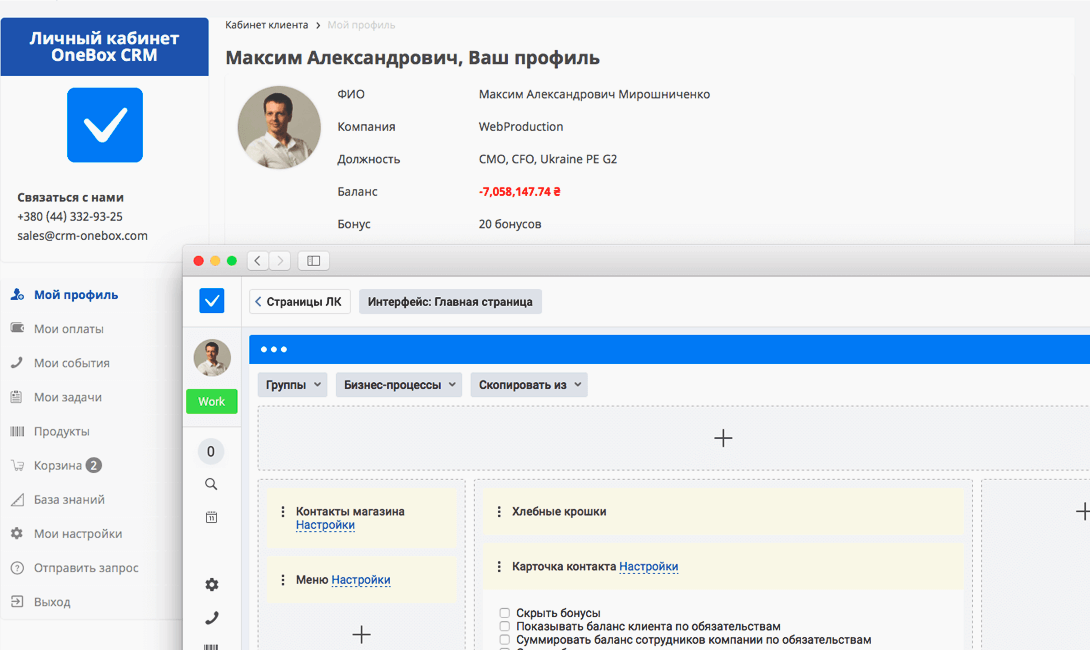Click the blue checkmark logo in the editor window
Image resolution: width=1090 pixels, height=650 pixels.
[211, 300]
